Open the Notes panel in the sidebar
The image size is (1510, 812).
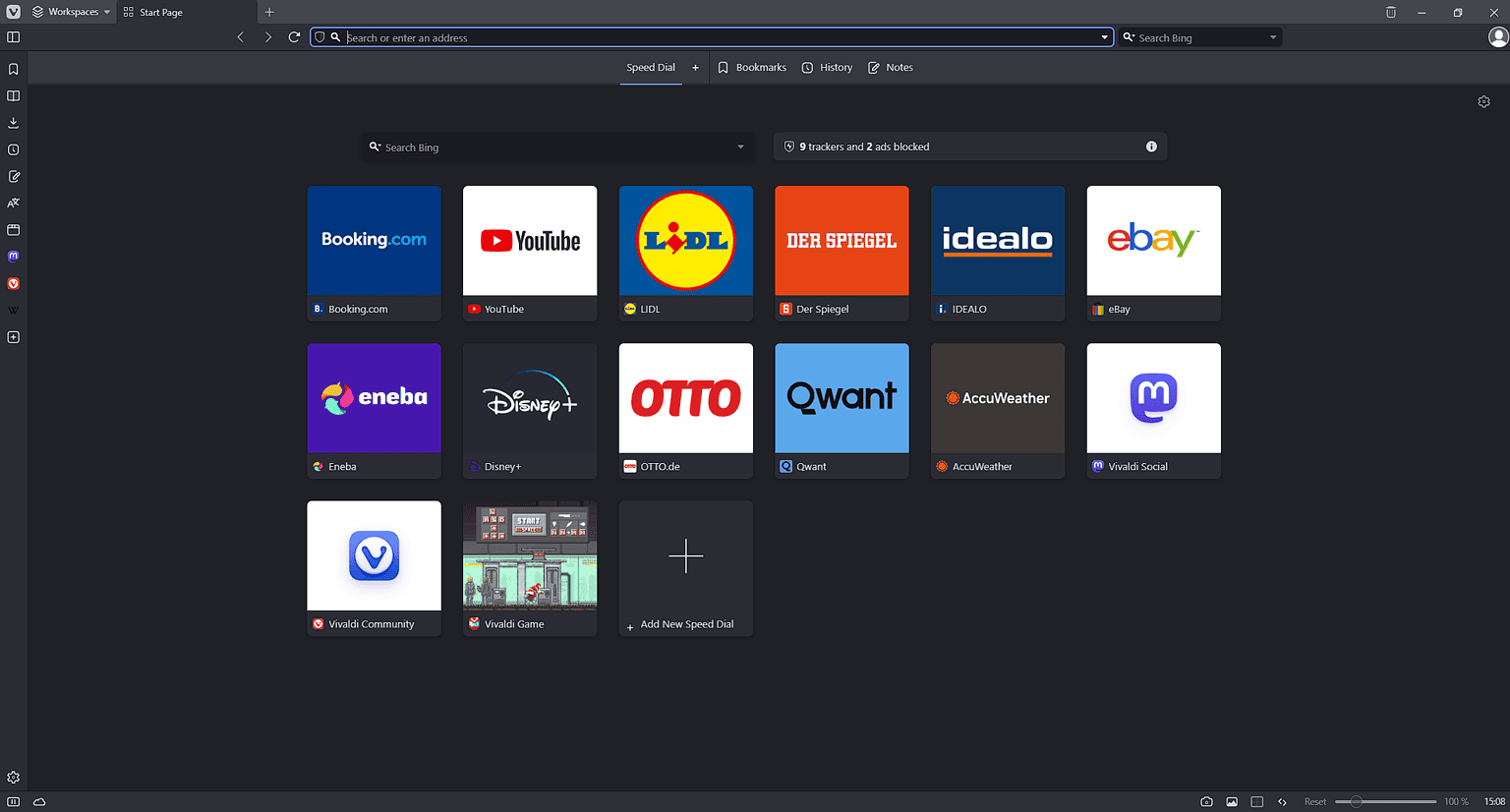13,176
